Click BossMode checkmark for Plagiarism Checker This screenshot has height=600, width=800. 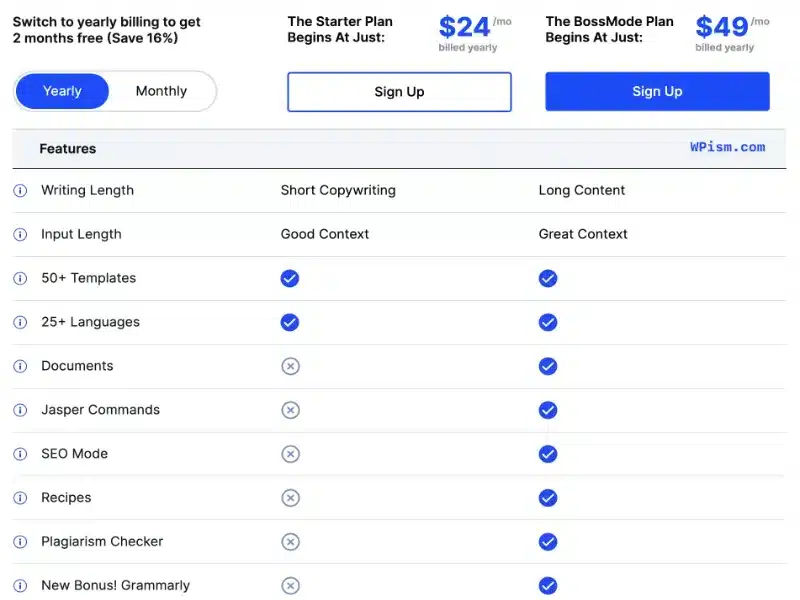point(548,542)
